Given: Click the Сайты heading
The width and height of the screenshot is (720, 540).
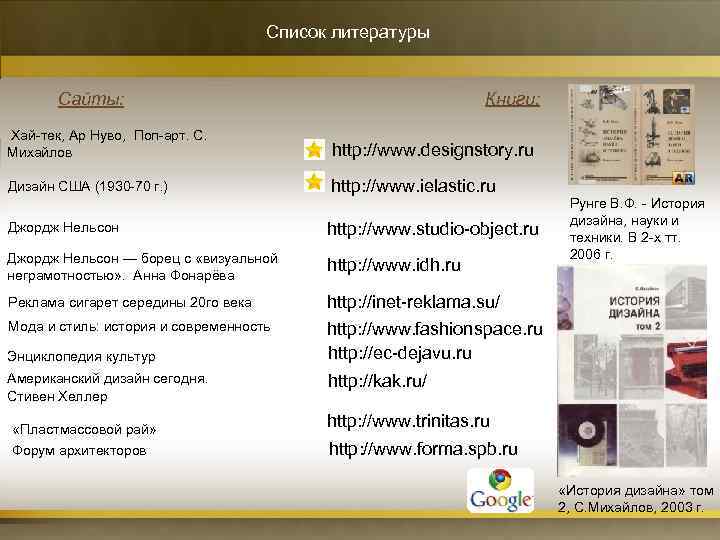Looking at the screenshot, I should [91, 99].
